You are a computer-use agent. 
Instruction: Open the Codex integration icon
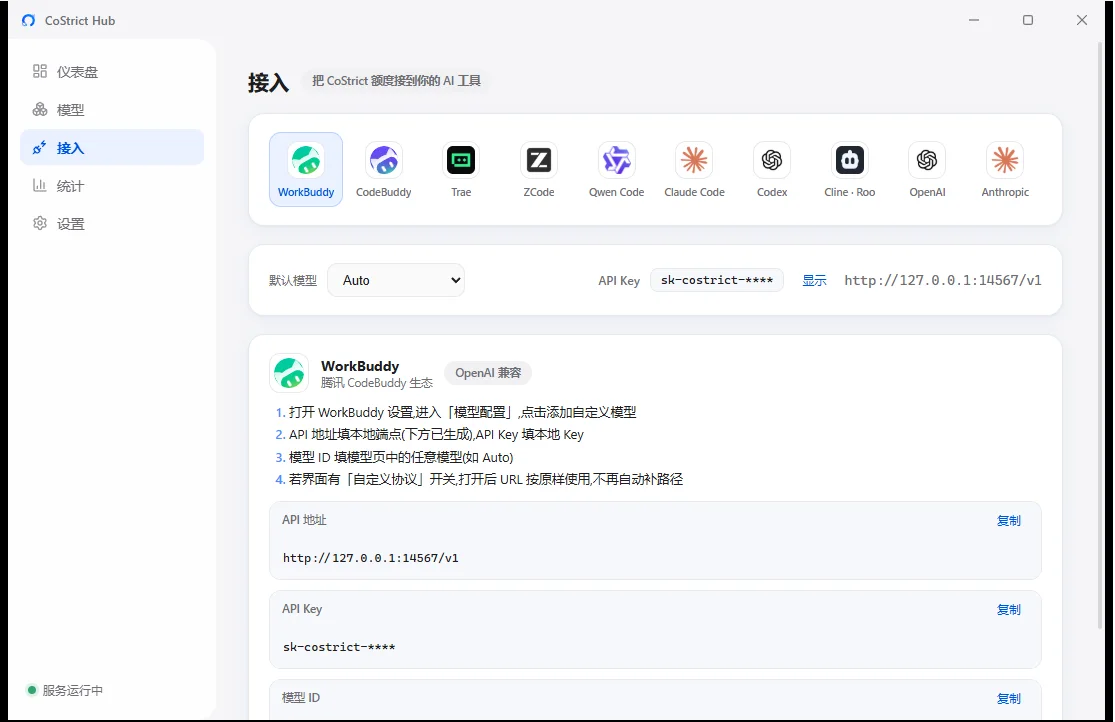[x=772, y=169]
